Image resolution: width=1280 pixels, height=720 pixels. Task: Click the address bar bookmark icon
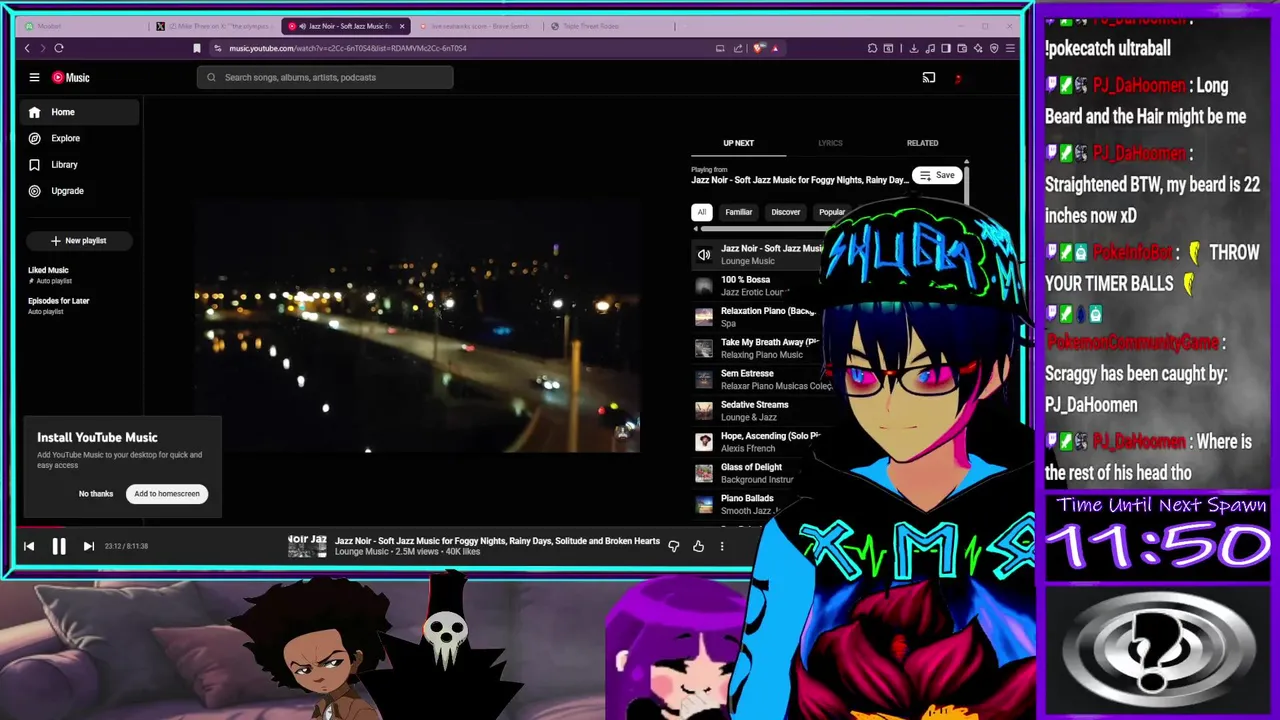[197, 48]
